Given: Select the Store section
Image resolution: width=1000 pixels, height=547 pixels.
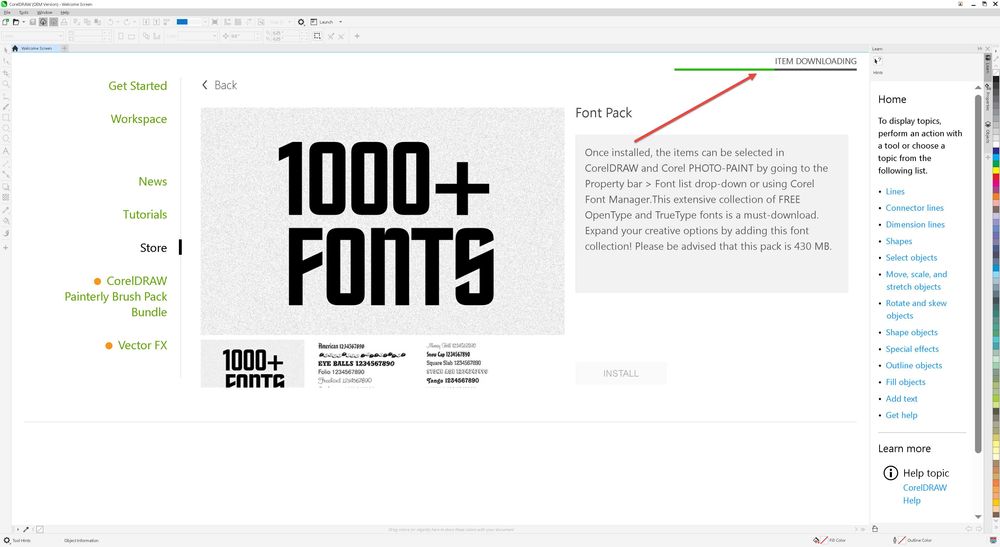Looking at the screenshot, I should pos(154,247).
